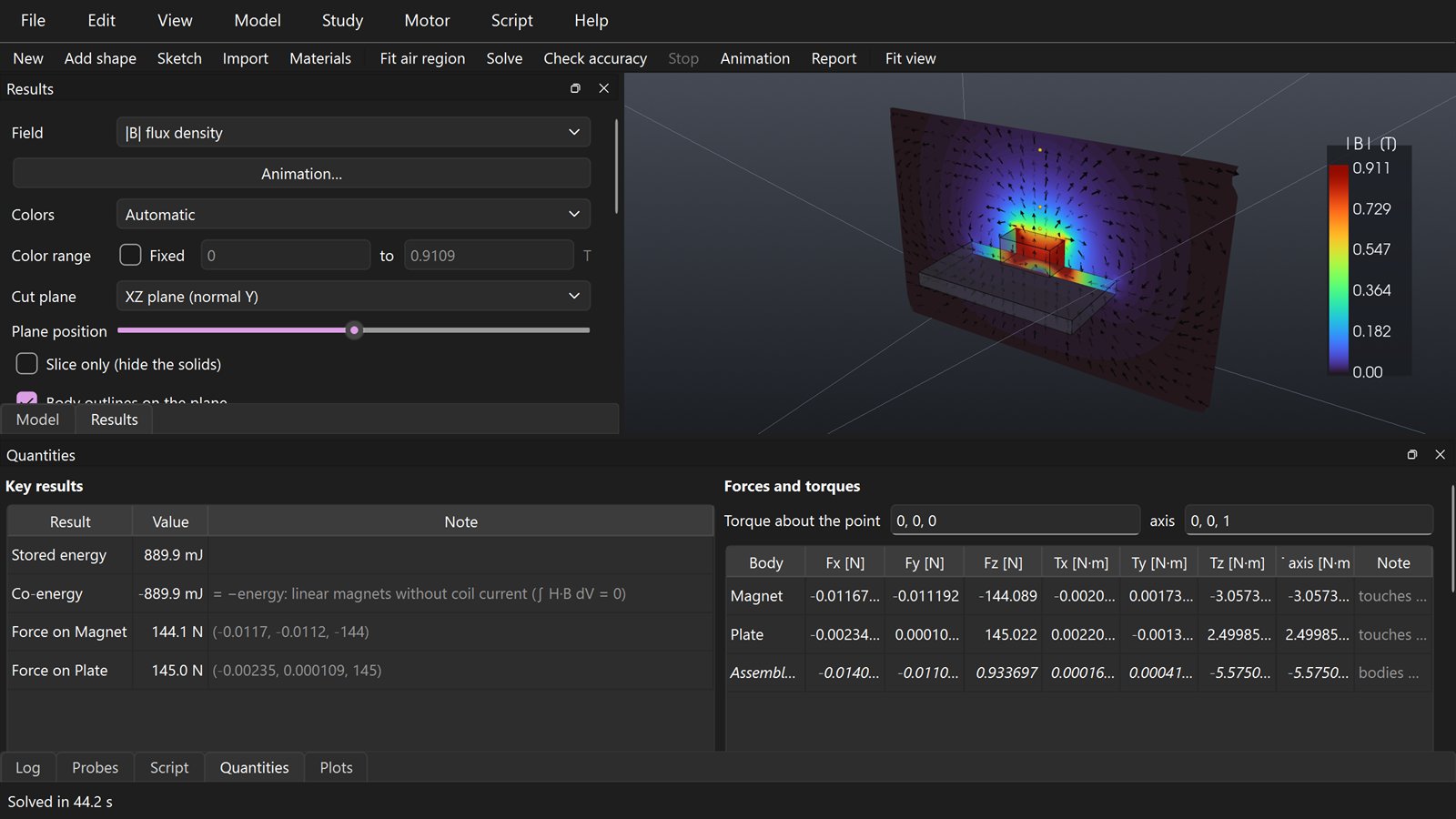The height and width of the screenshot is (819, 1456).
Task: Click the |B| color legend bar
Action: (1338, 268)
